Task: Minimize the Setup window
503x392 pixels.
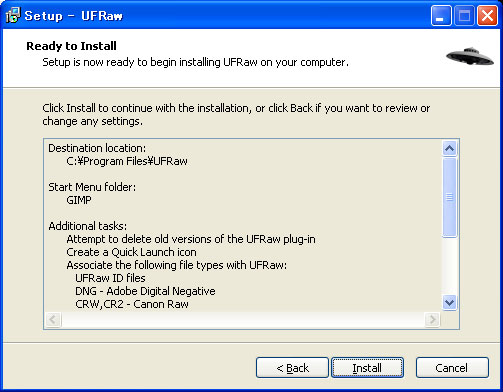Action: click(x=441, y=16)
